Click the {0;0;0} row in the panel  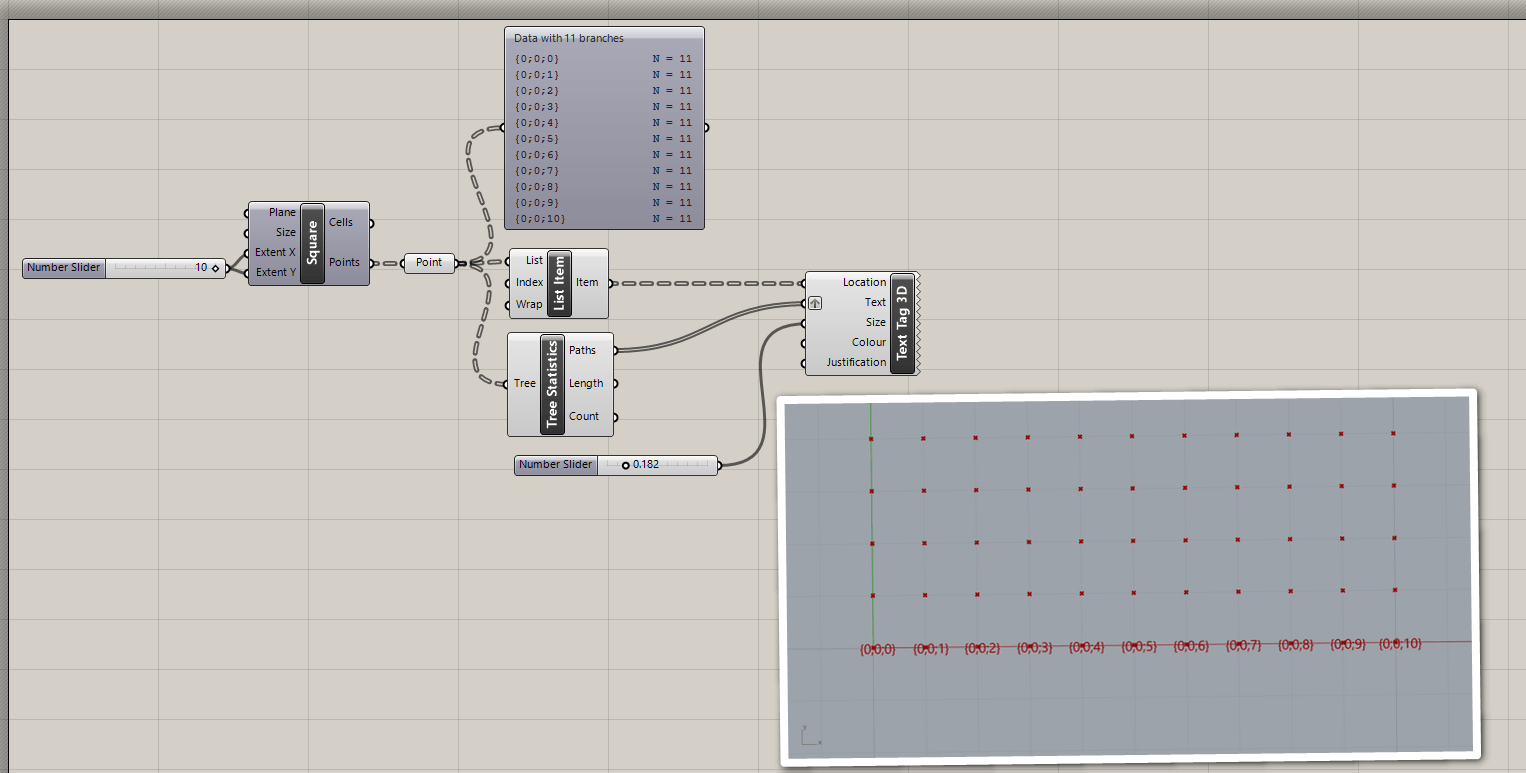pos(604,59)
